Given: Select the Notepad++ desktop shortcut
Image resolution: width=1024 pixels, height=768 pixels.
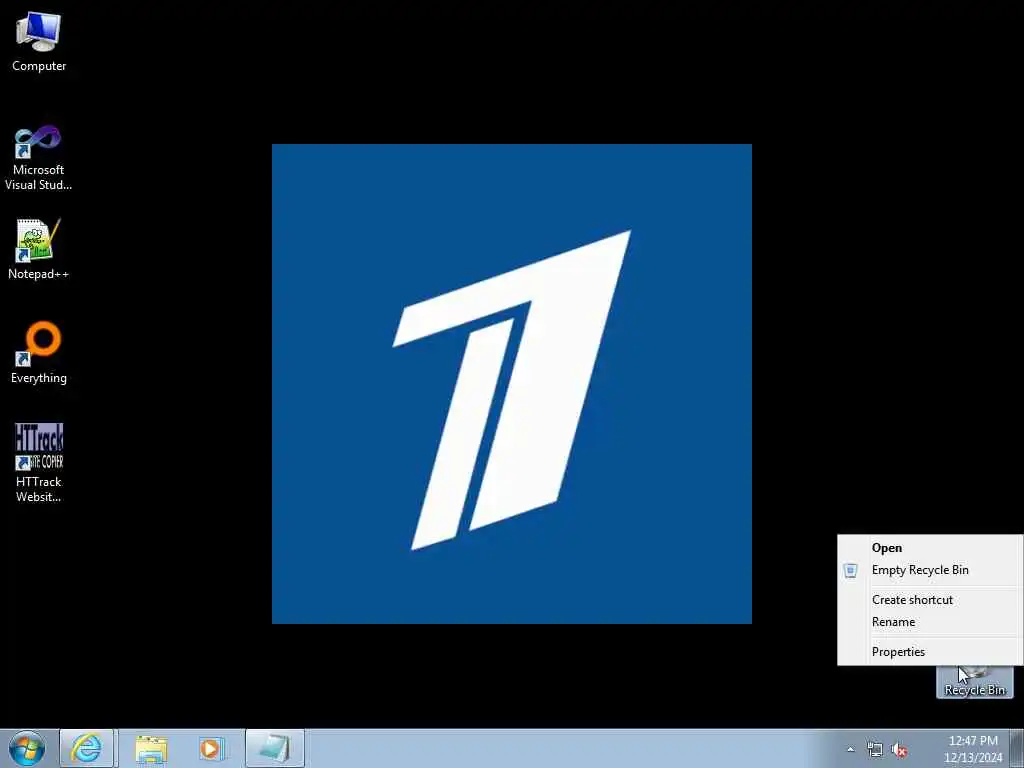Looking at the screenshot, I should pyautogui.click(x=39, y=249).
